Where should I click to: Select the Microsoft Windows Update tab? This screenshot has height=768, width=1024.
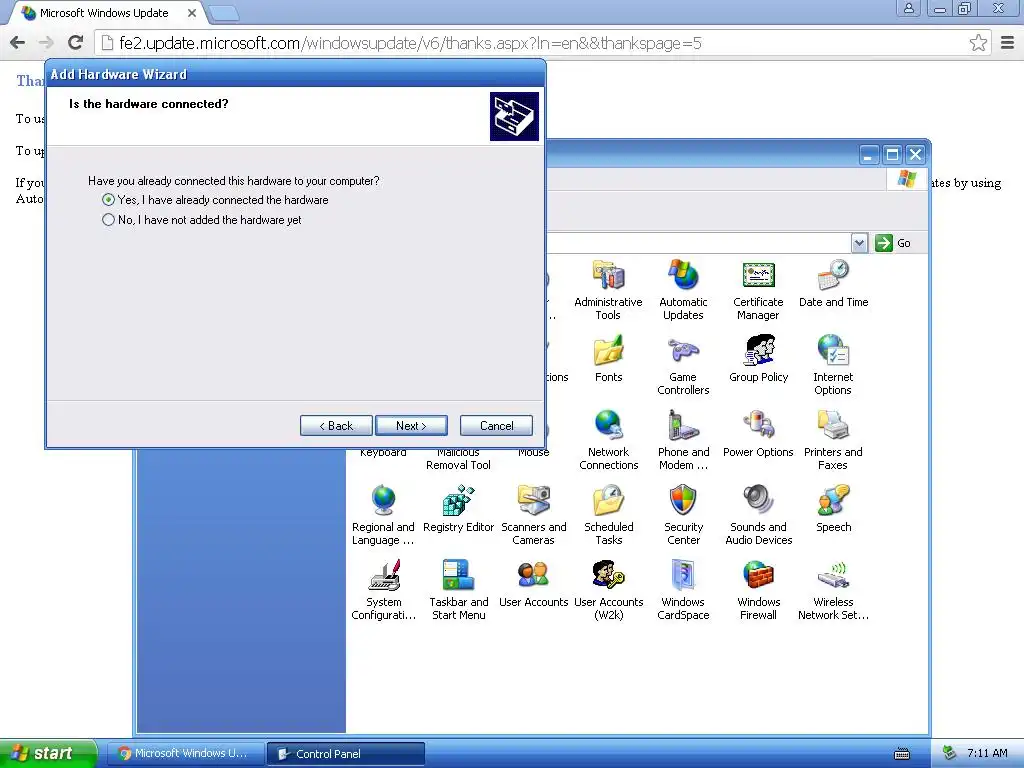point(104,13)
